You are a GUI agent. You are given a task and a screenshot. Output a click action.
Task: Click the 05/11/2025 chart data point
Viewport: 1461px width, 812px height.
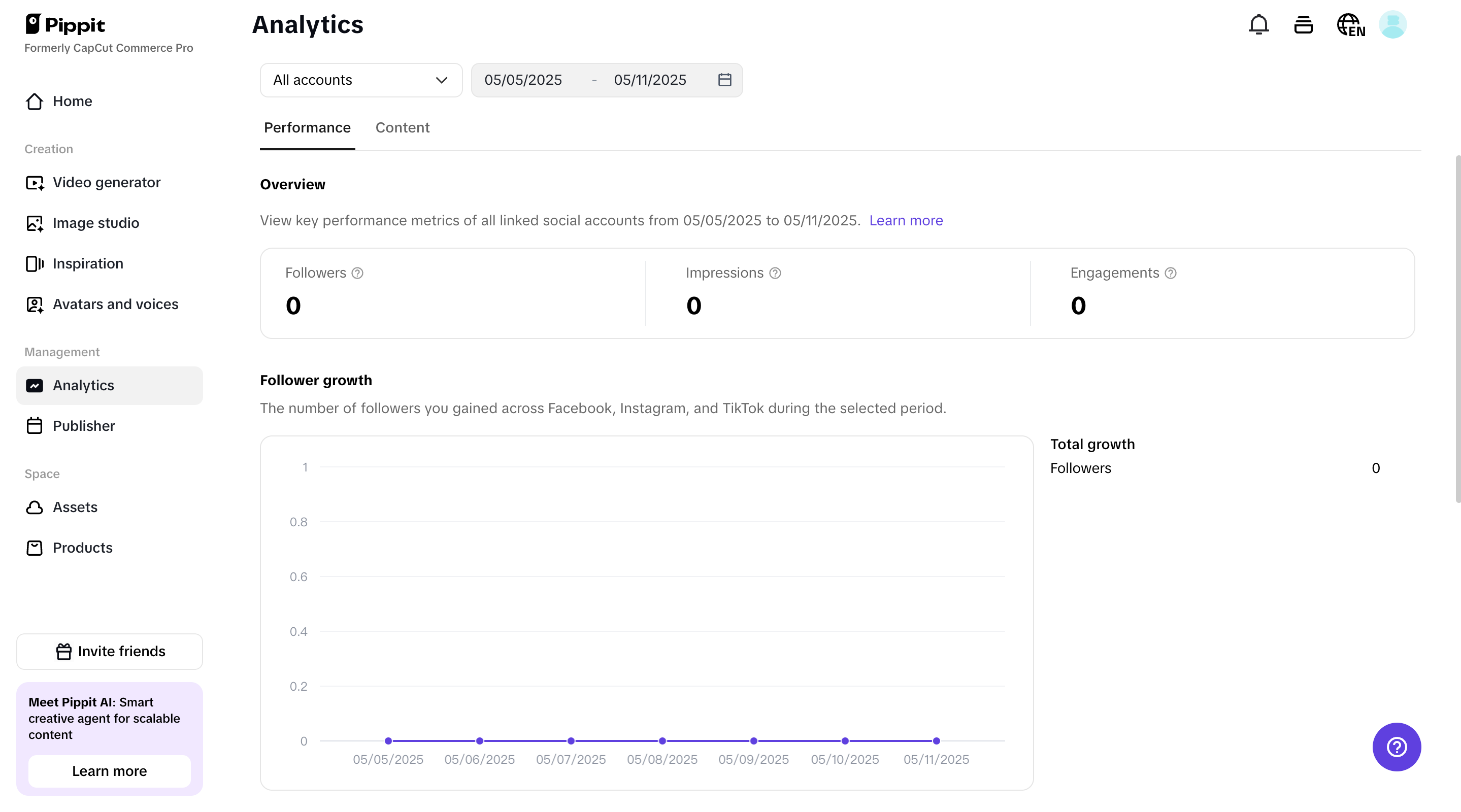936,740
